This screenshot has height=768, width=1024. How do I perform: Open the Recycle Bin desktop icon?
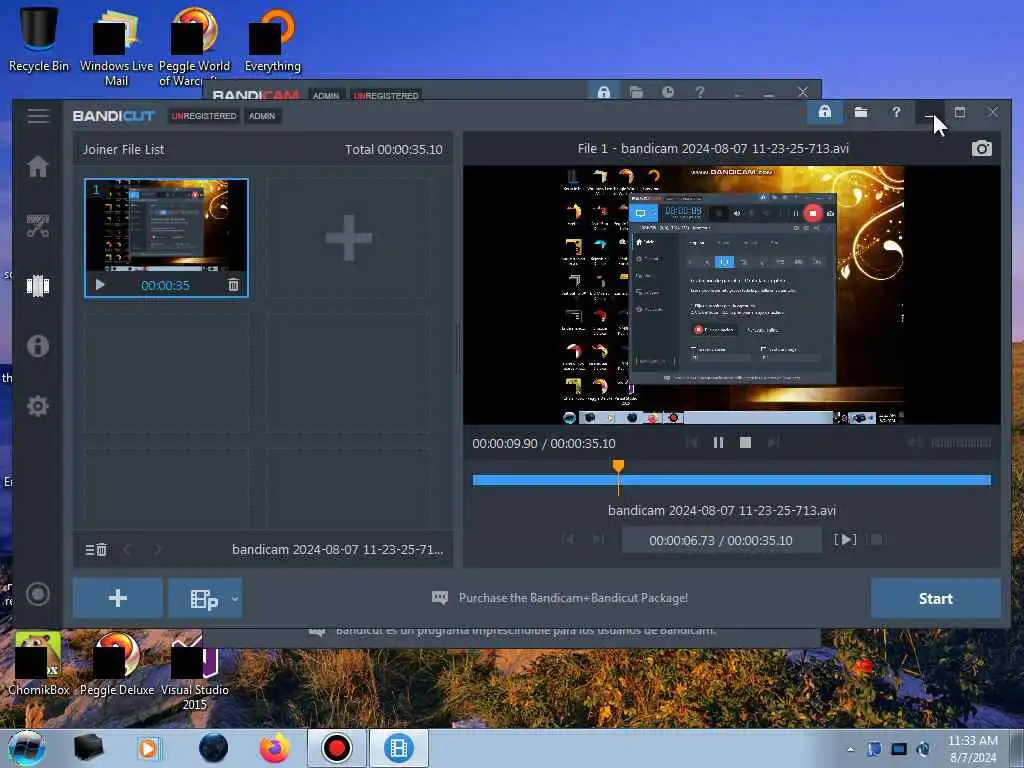[x=39, y=37]
